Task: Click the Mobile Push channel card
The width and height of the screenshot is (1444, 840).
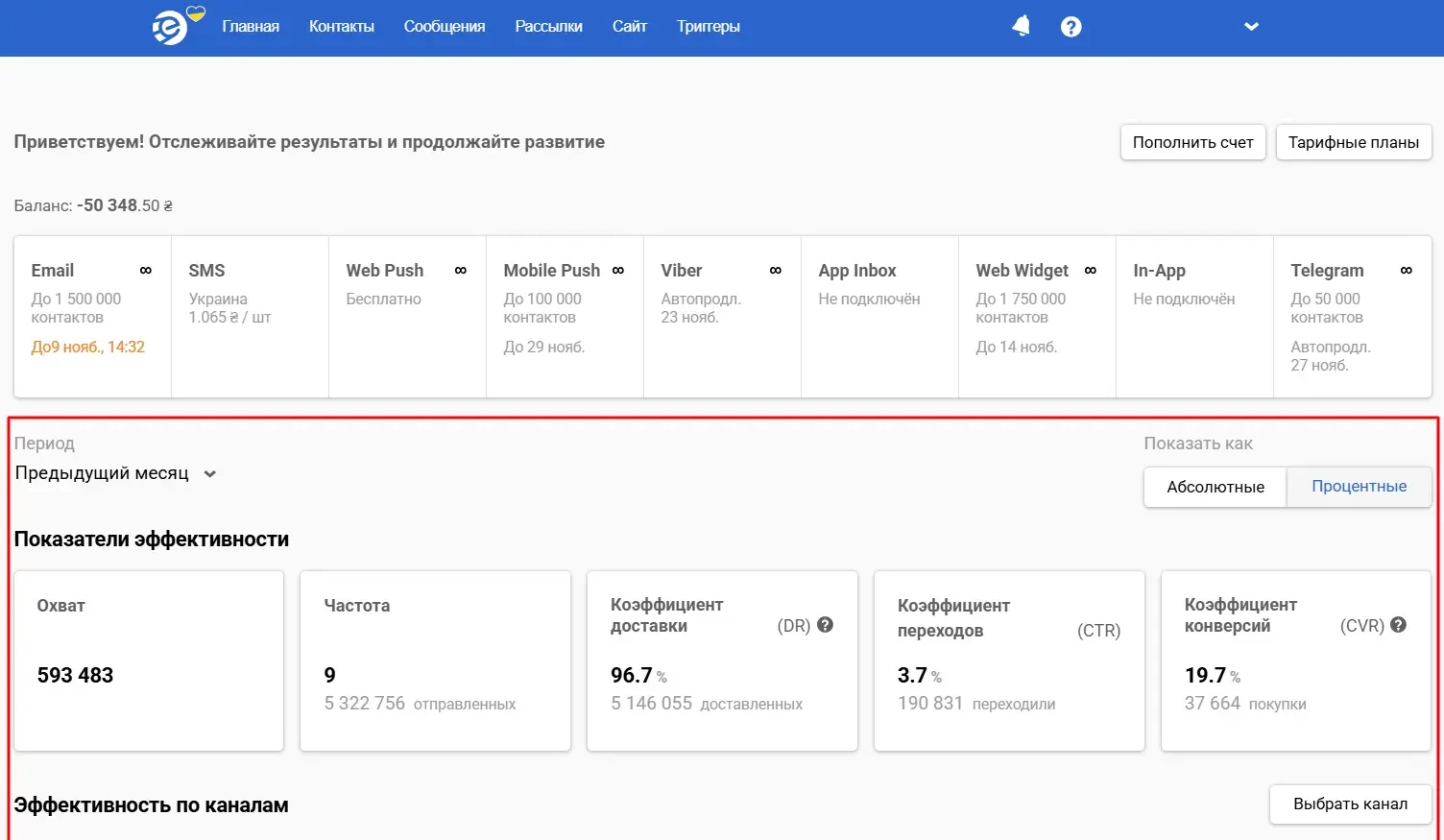Action: [x=565, y=317]
